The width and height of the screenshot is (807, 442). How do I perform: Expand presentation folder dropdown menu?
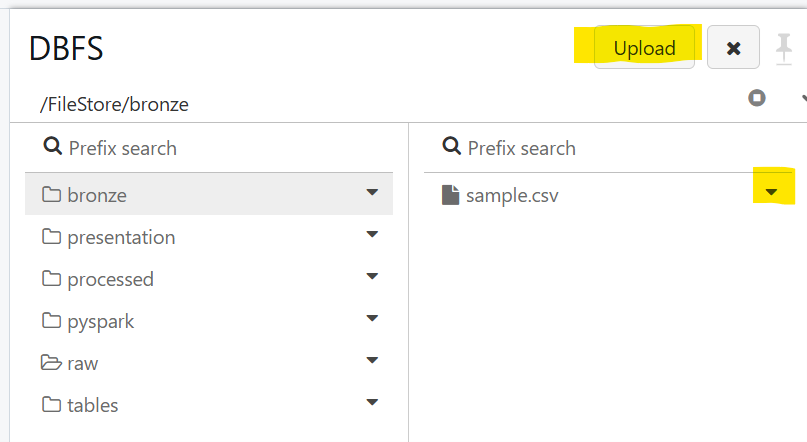[372, 234]
